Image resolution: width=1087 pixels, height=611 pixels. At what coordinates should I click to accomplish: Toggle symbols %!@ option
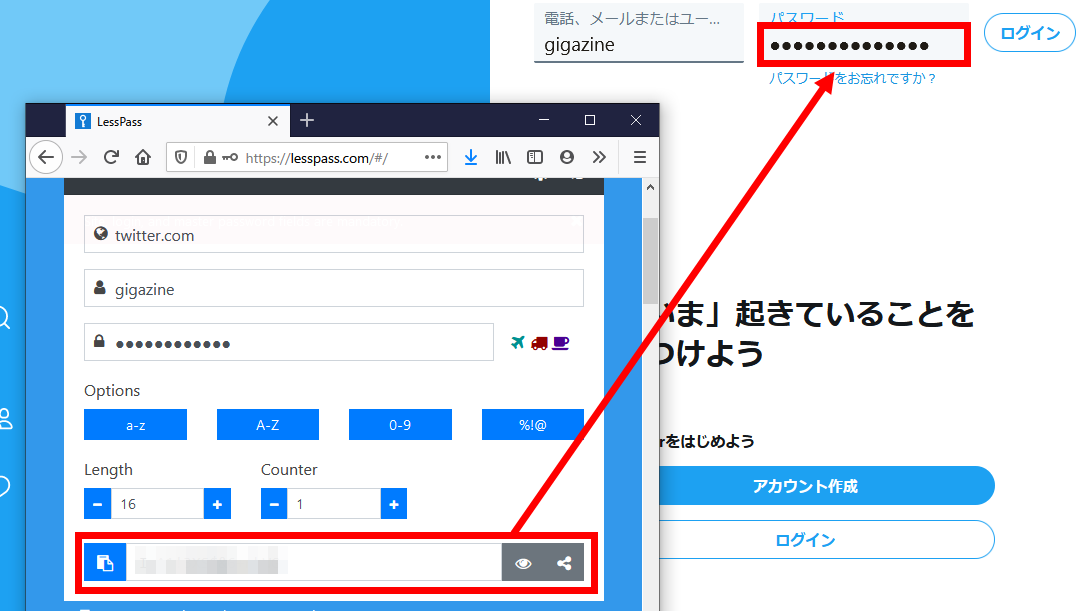tap(532, 424)
